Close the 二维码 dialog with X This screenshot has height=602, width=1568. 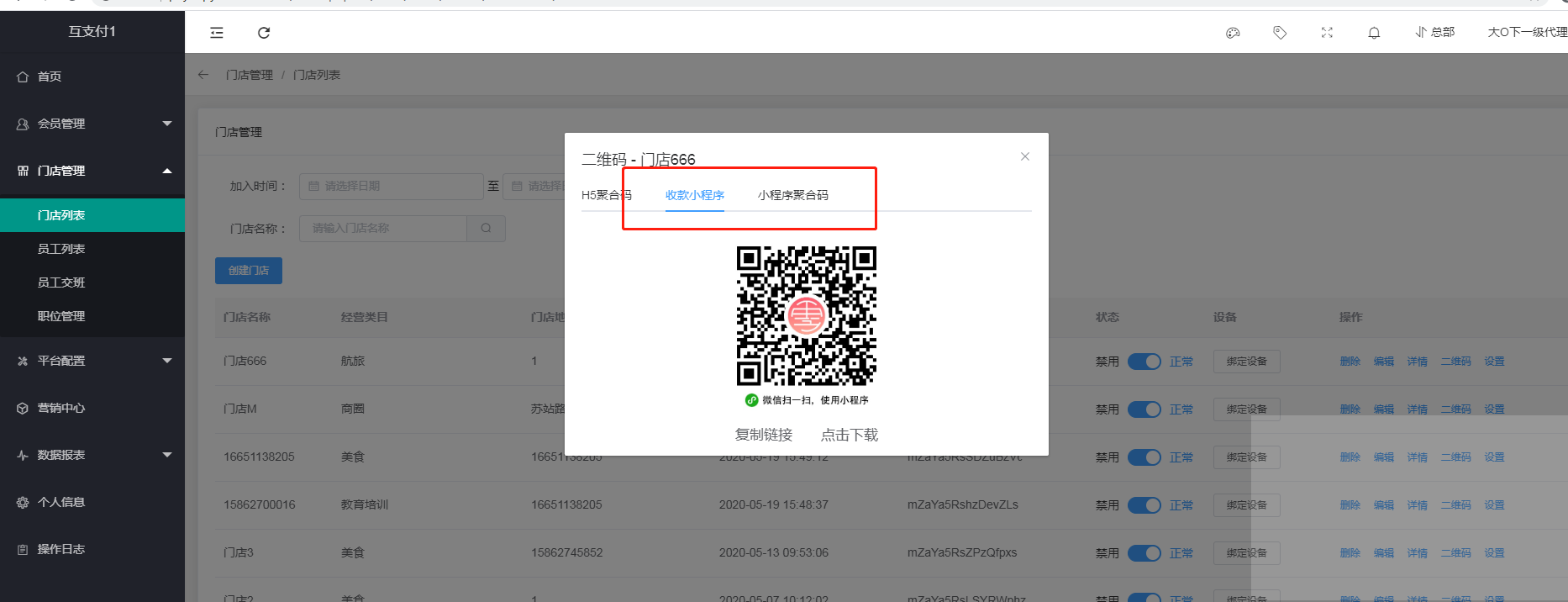[x=1025, y=156]
